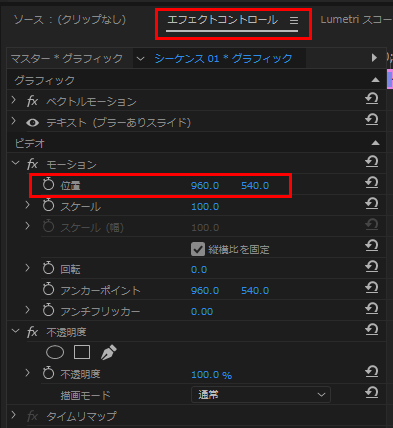The height and width of the screenshot is (428, 393).
Task: Expand the テキスト (ブラーありスライド) layer
Action: pyautogui.click(x=14, y=121)
